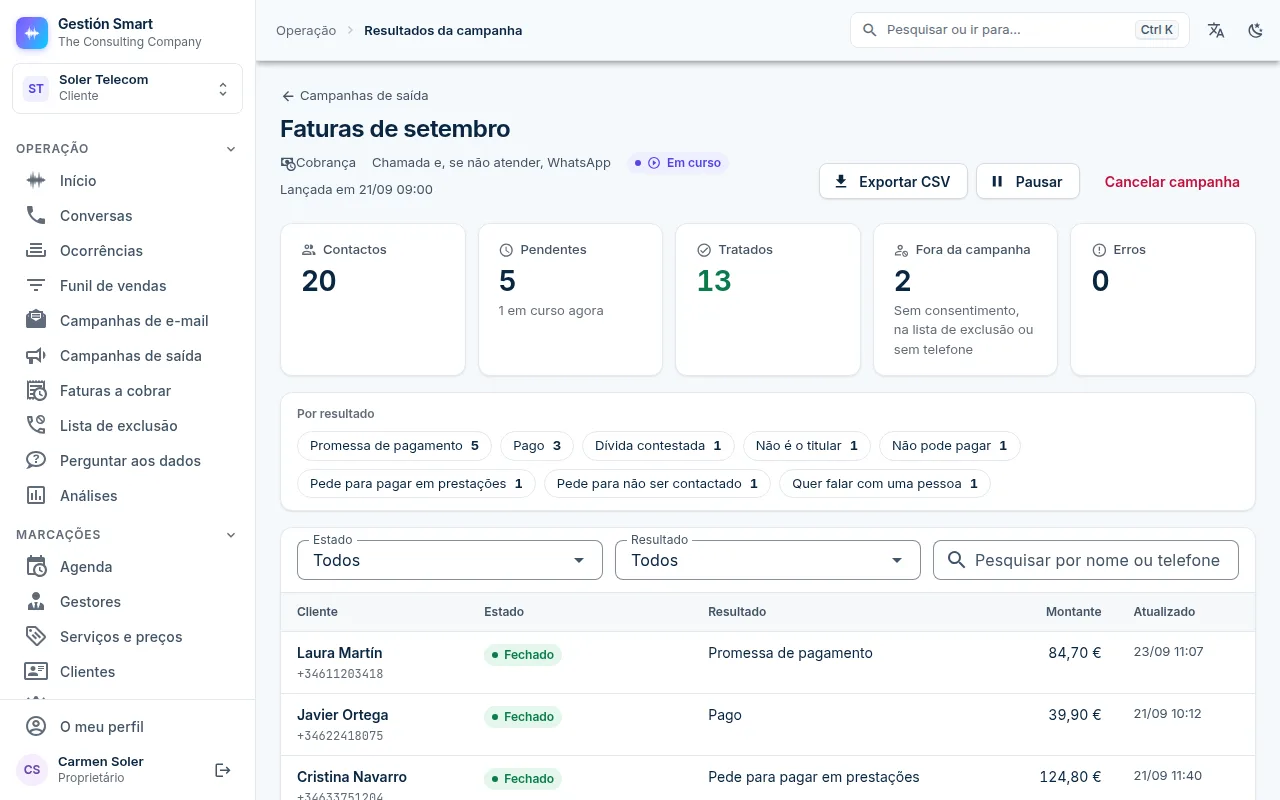Open Análises chart item

click(128, 496)
